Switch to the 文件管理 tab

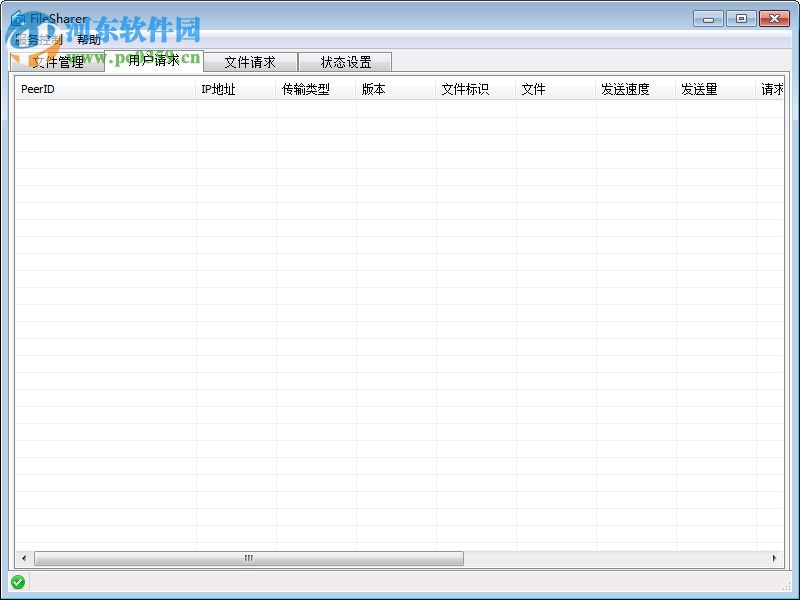59,60
